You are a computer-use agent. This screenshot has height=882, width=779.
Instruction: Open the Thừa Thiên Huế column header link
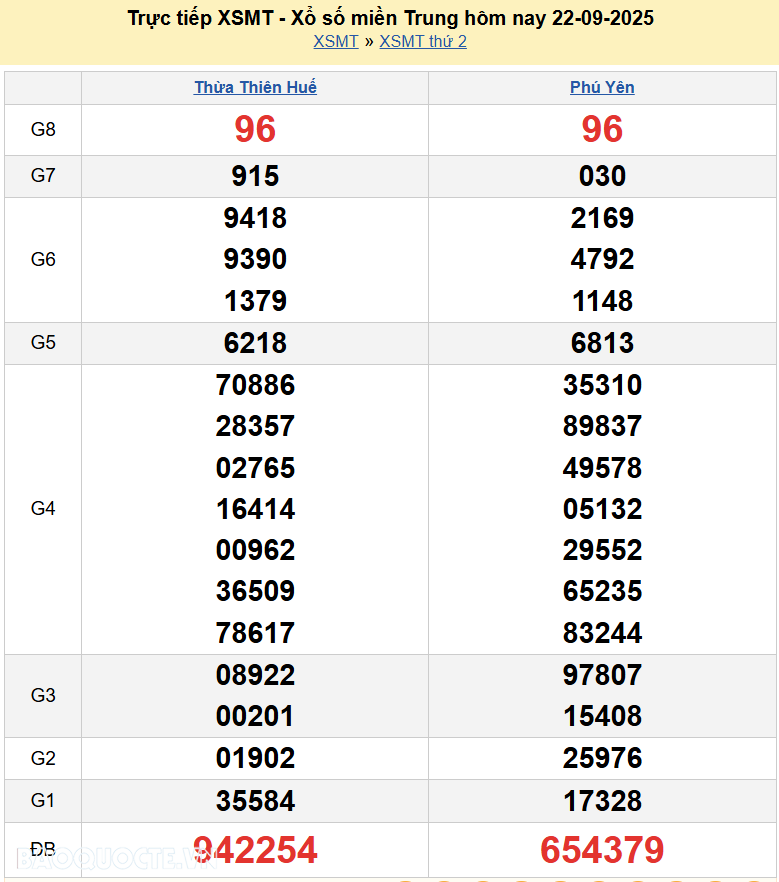coord(255,88)
